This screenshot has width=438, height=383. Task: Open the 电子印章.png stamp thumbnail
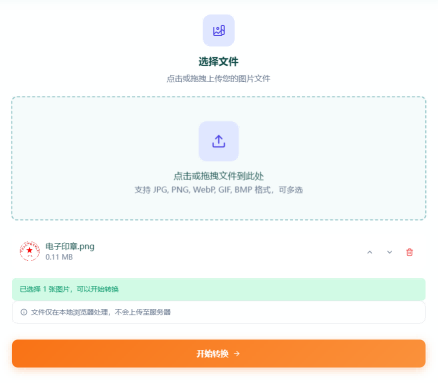(x=30, y=251)
